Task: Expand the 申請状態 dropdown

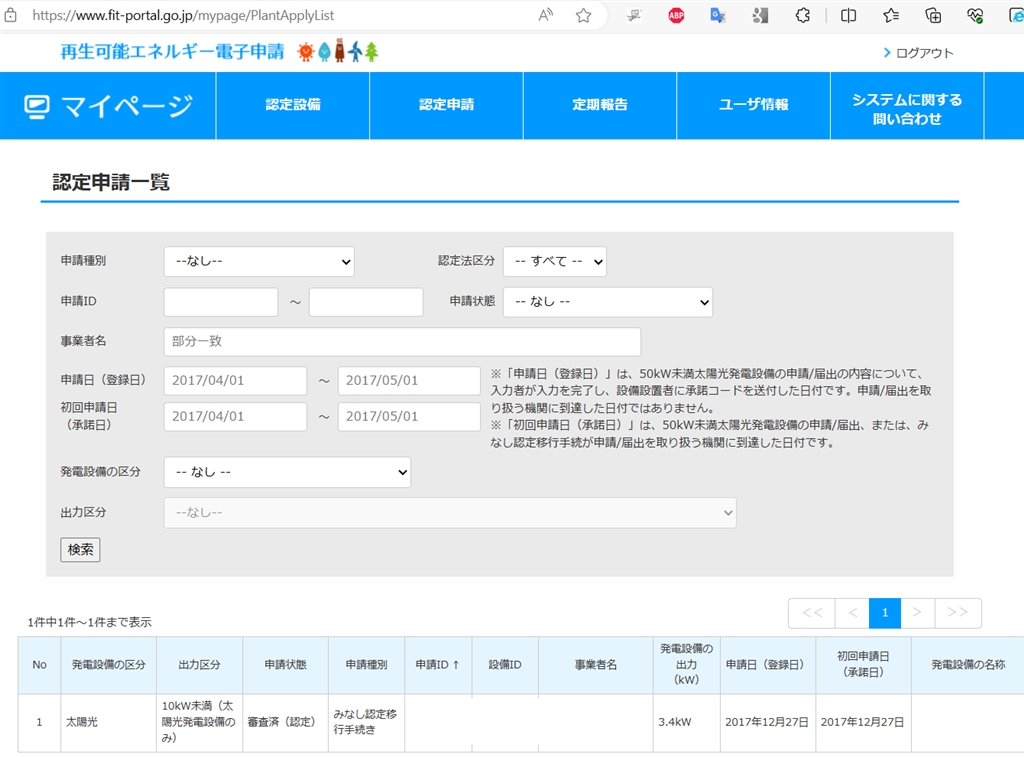Action: [x=607, y=301]
